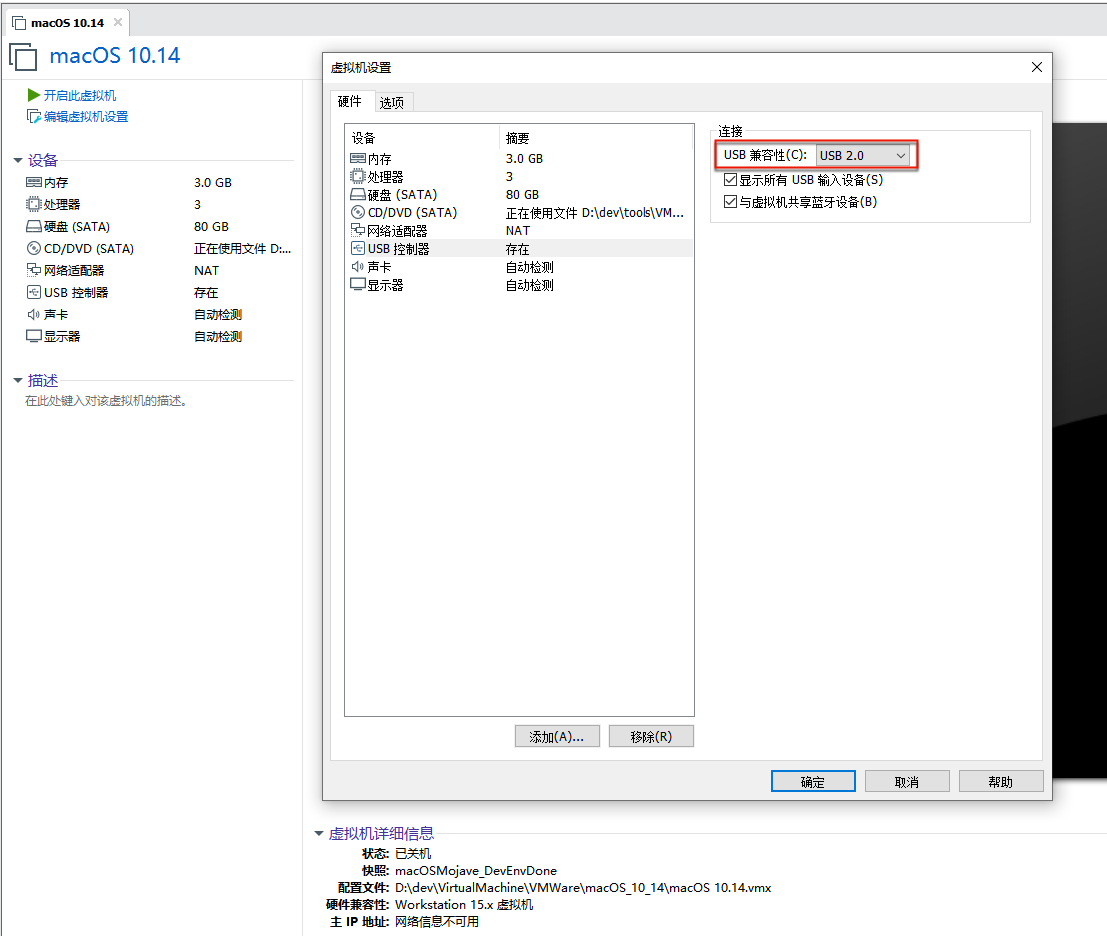Click the 内存 icon in the left sidebar
Image resolution: width=1107 pixels, height=936 pixels.
(34, 182)
